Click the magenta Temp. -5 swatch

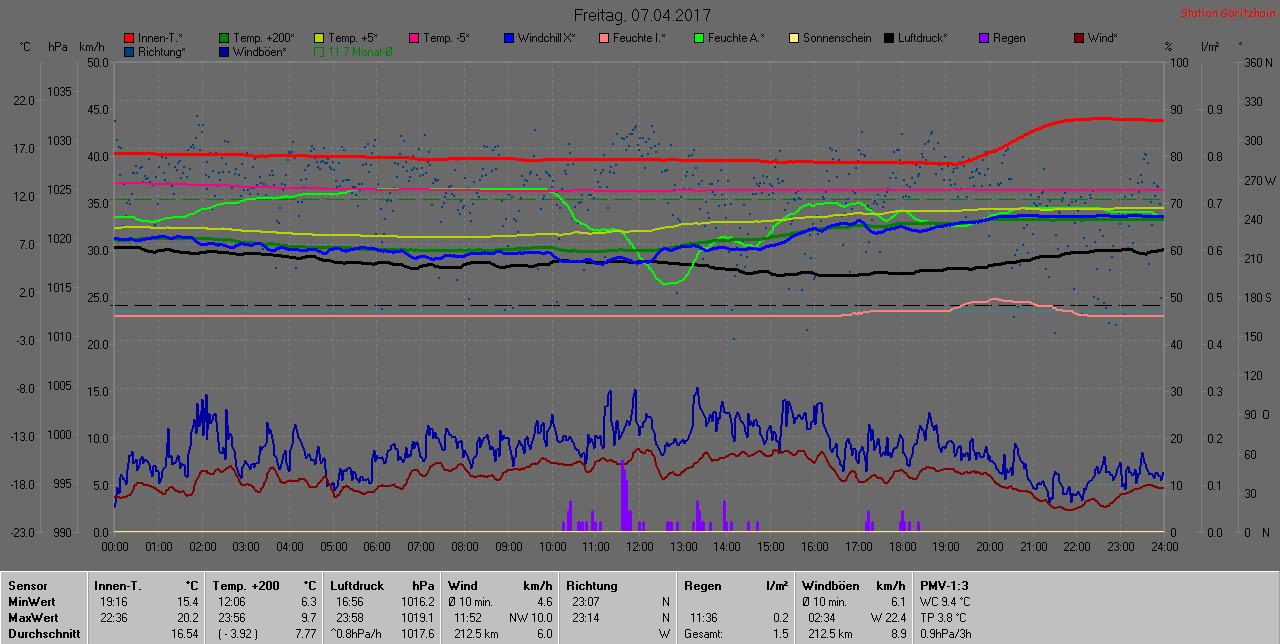pos(414,38)
